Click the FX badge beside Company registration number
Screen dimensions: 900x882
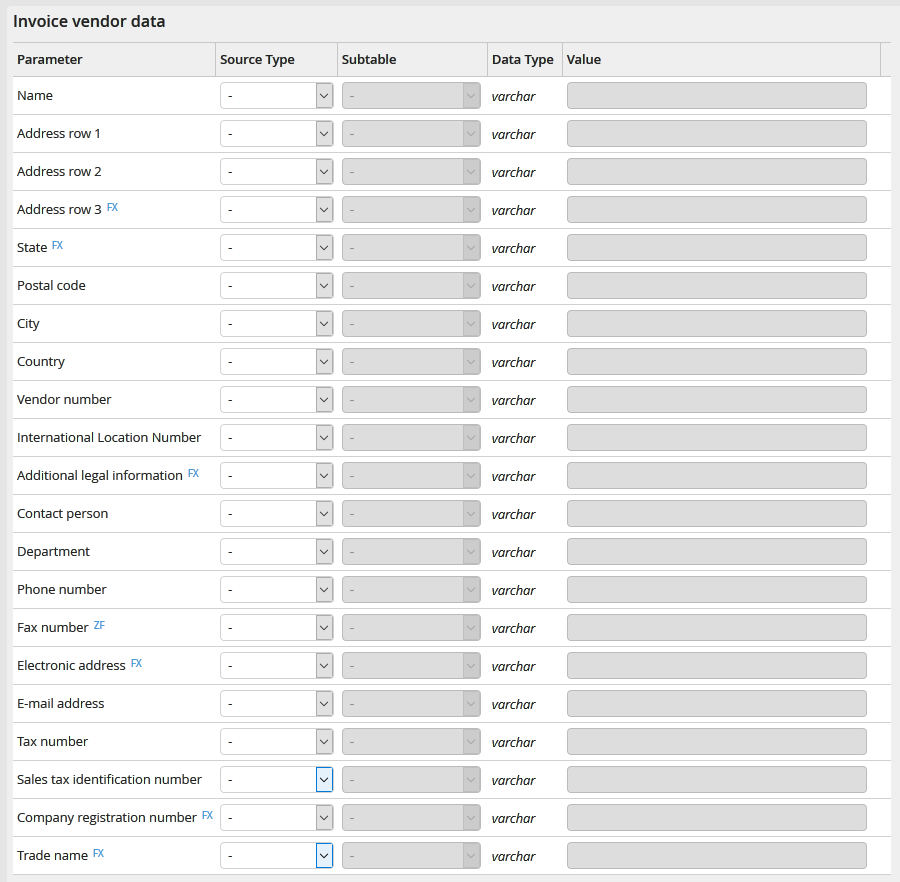207,815
